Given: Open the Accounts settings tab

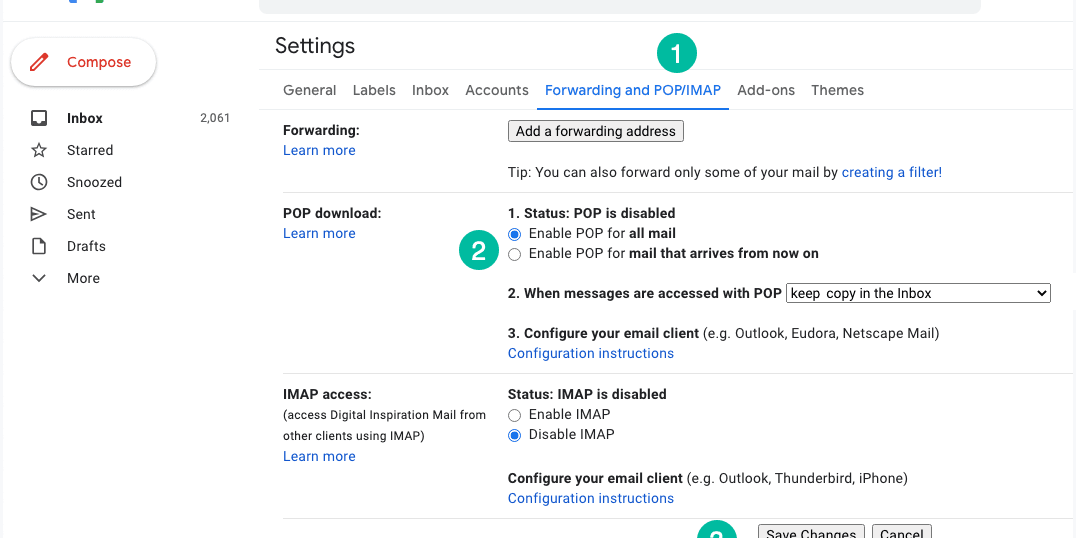Looking at the screenshot, I should coord(497,90).
